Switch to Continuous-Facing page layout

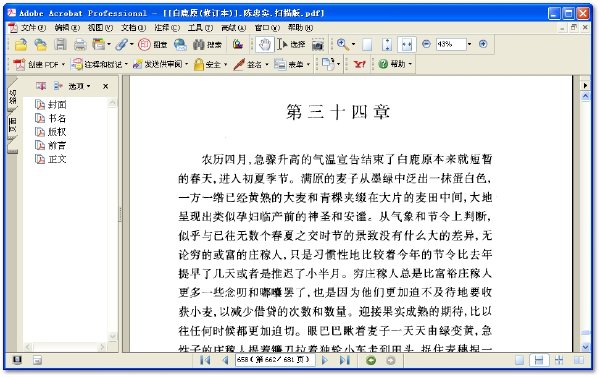(x=559, y=360)
